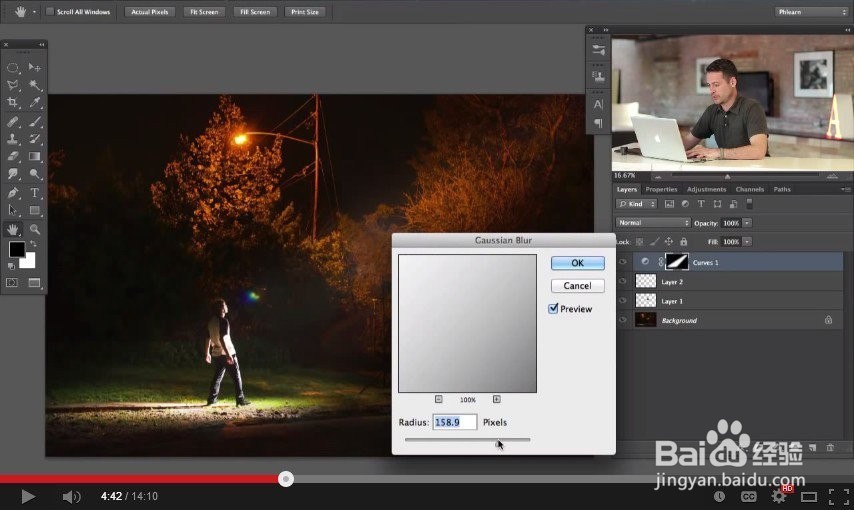Select the Path Selection arrow tool

point(13,210)
